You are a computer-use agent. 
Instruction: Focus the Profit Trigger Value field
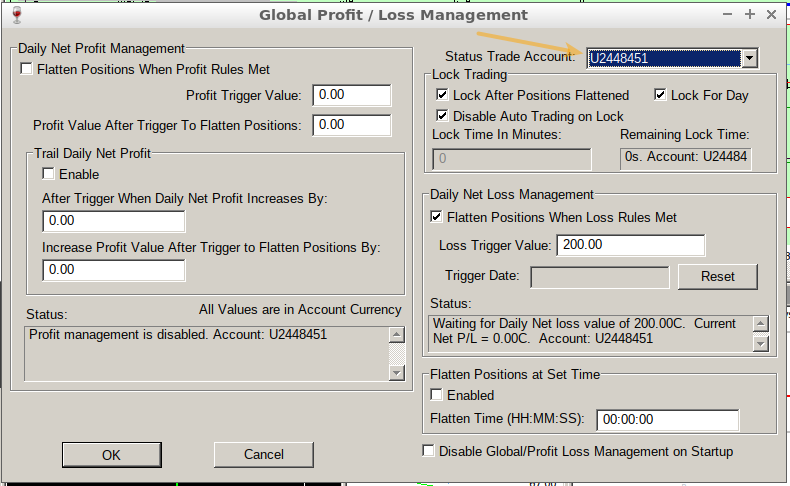(x=352, y=95)
